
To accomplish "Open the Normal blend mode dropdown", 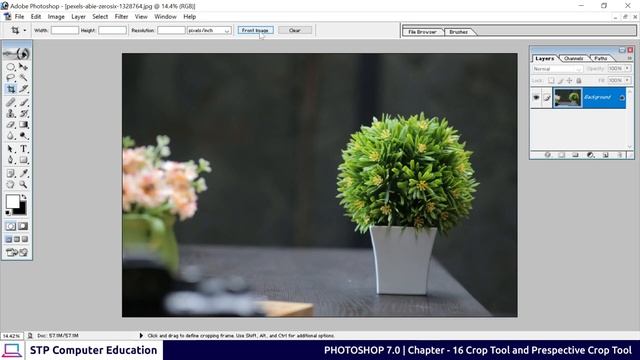I will coord(557,69).
